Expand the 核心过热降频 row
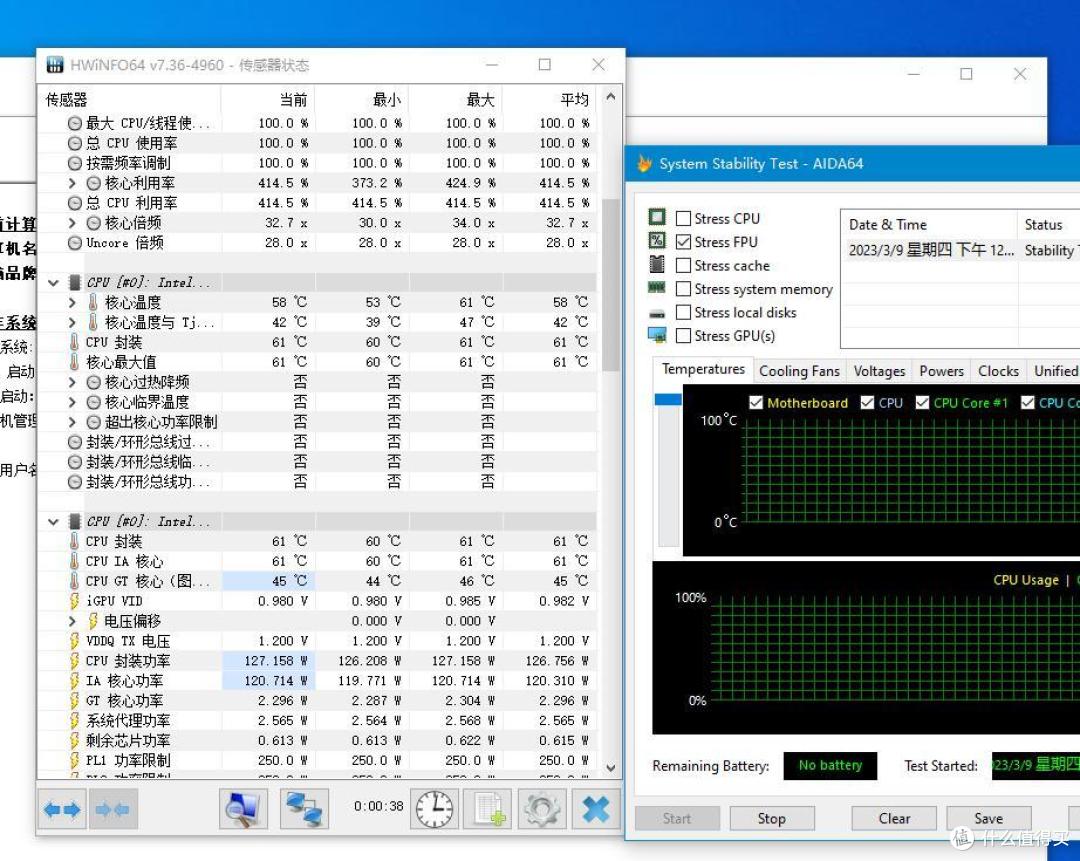The height and width of the screenshot is (861, 1080). (72, 382)
